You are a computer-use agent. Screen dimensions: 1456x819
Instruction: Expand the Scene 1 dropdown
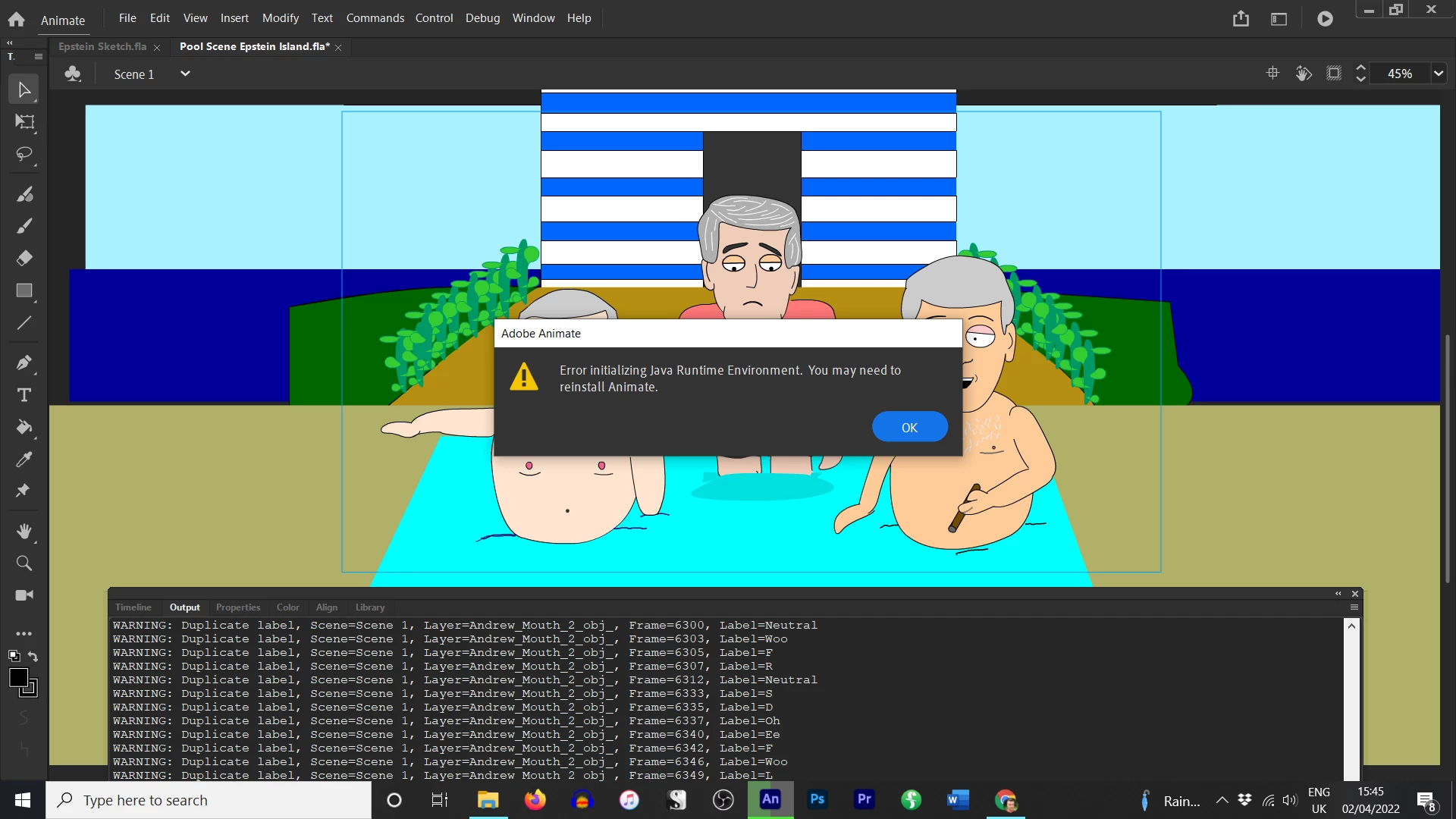(185, 74)
